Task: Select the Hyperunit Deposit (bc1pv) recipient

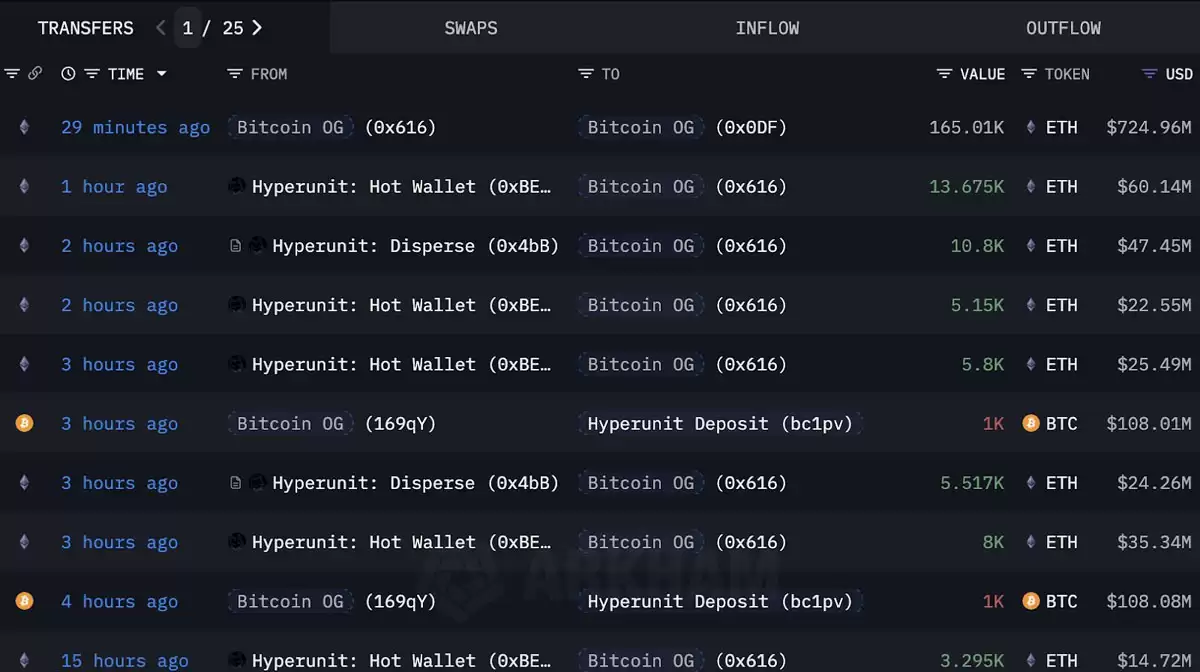Action: point(719,423)
